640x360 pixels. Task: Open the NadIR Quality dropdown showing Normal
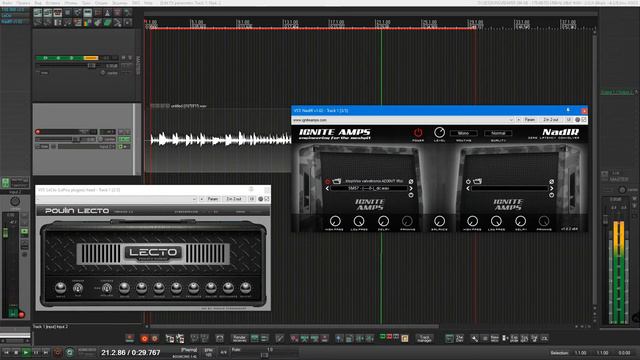point(498,133)
